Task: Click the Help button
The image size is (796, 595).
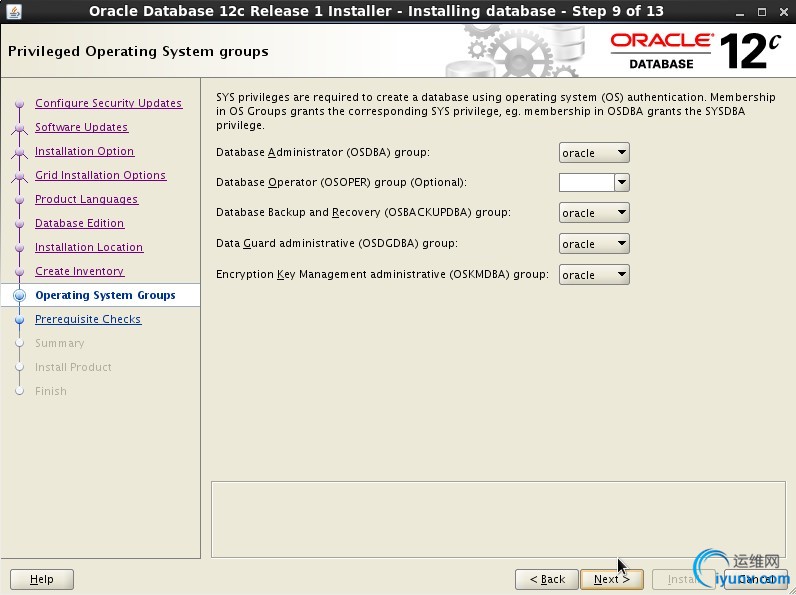Action: pyautogui.click(x=42, y=579)
